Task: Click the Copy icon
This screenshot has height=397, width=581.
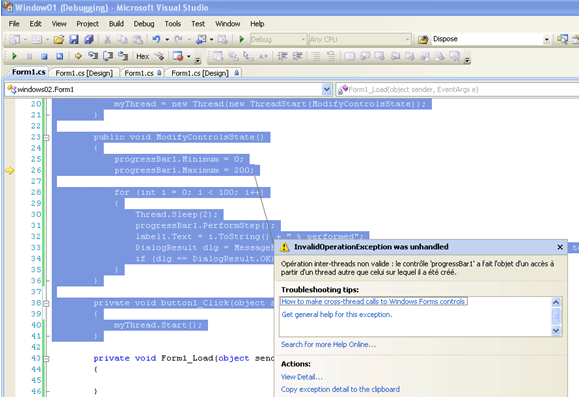Action: coord(122,39)
